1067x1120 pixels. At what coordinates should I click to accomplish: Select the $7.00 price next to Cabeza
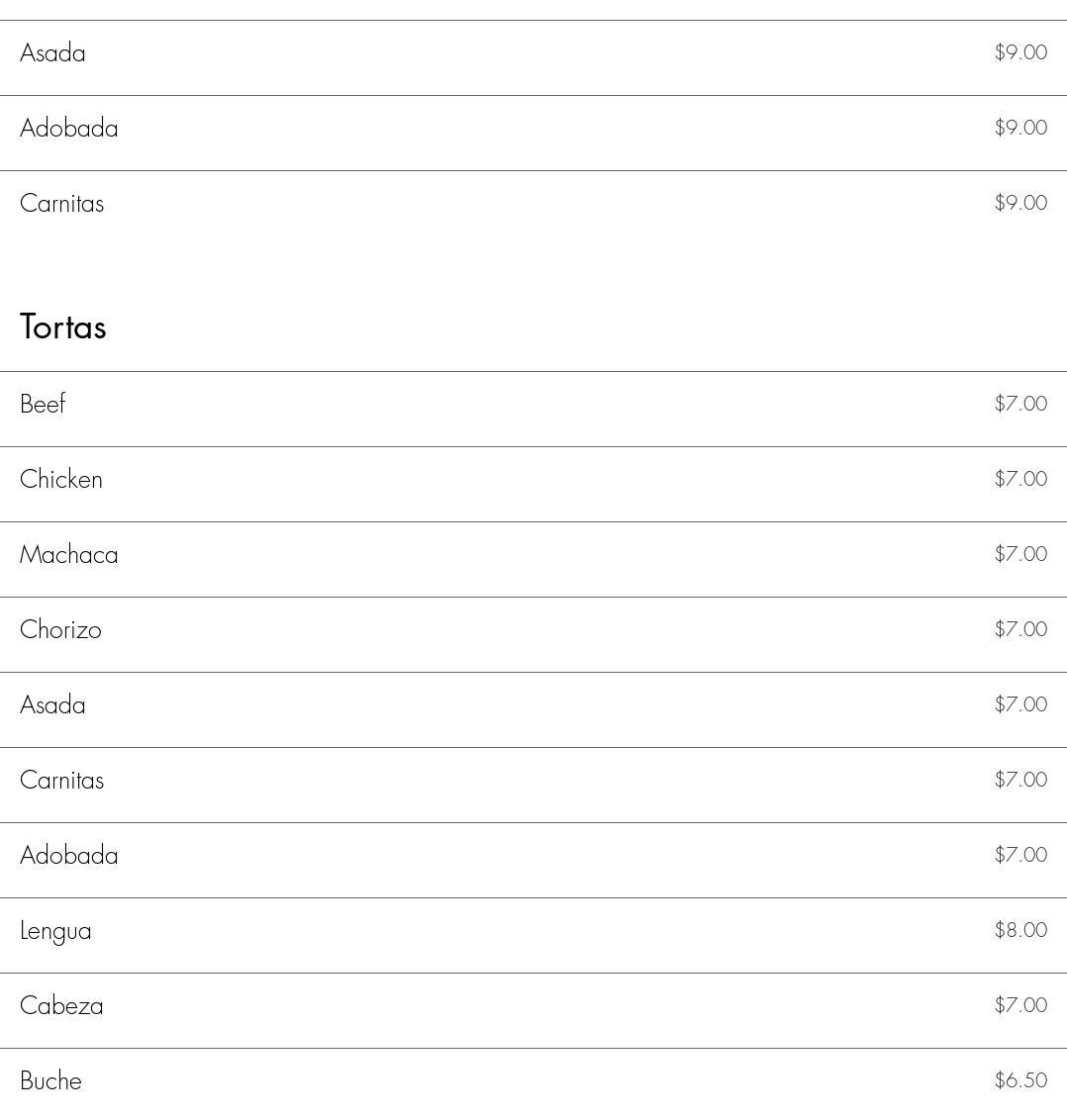tap(1020, 1005)
